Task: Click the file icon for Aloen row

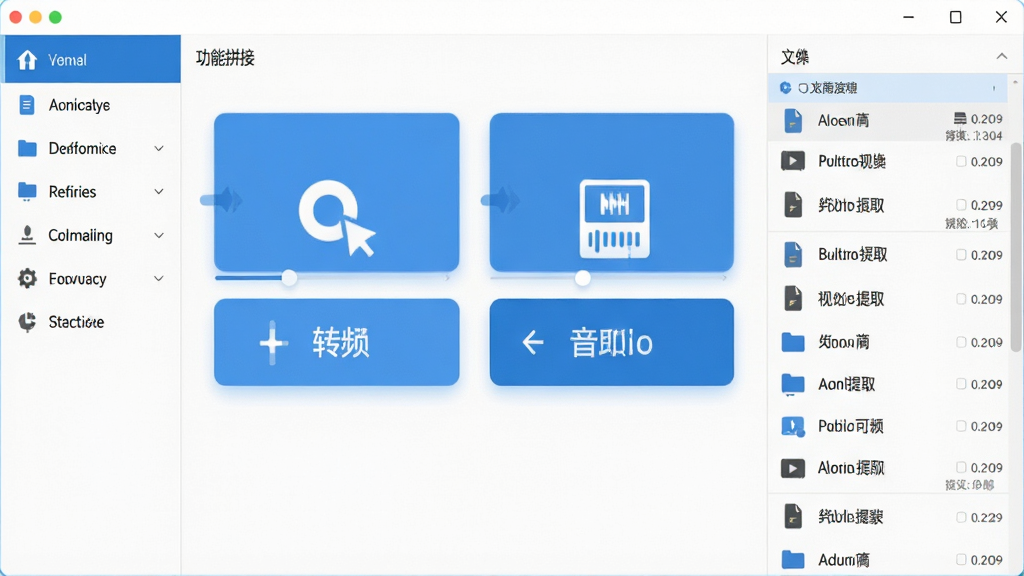Action: pos(793,121)
